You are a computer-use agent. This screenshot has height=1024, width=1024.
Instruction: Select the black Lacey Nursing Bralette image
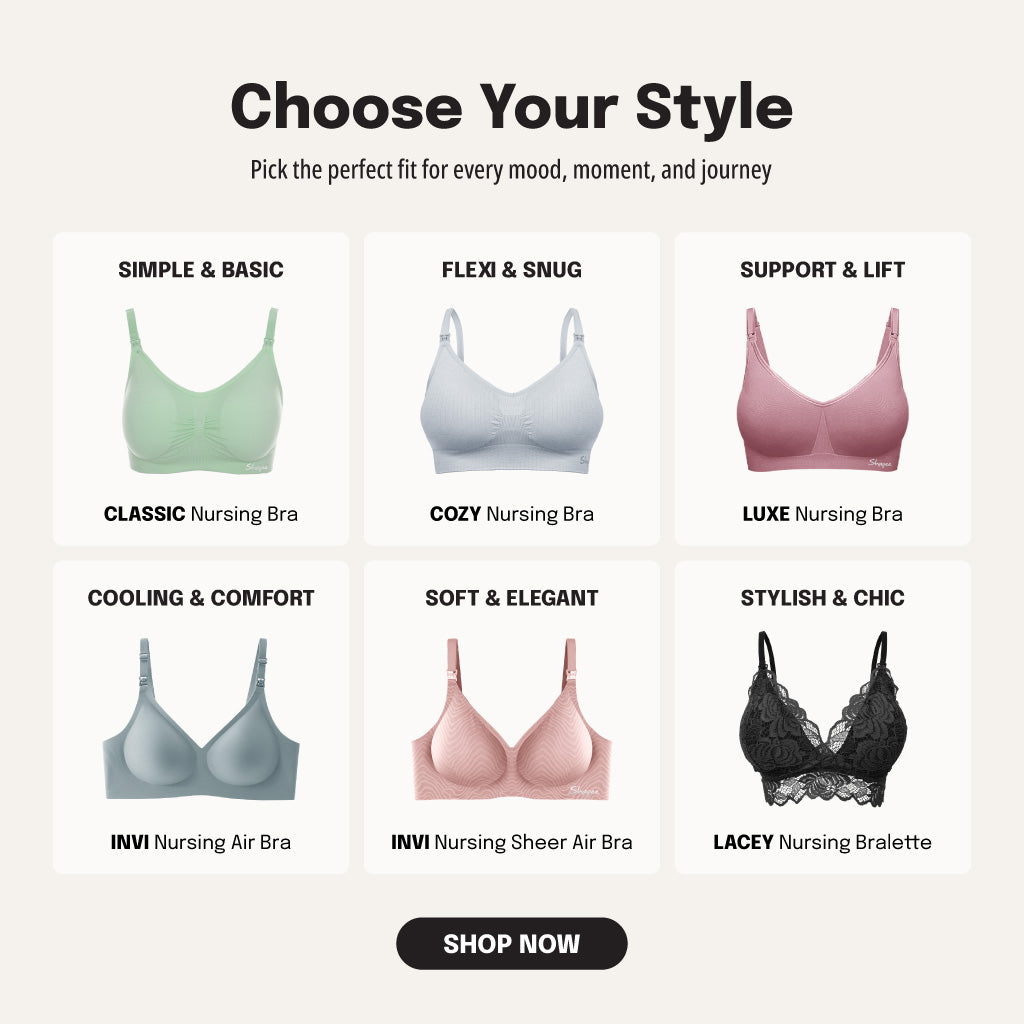822,719
